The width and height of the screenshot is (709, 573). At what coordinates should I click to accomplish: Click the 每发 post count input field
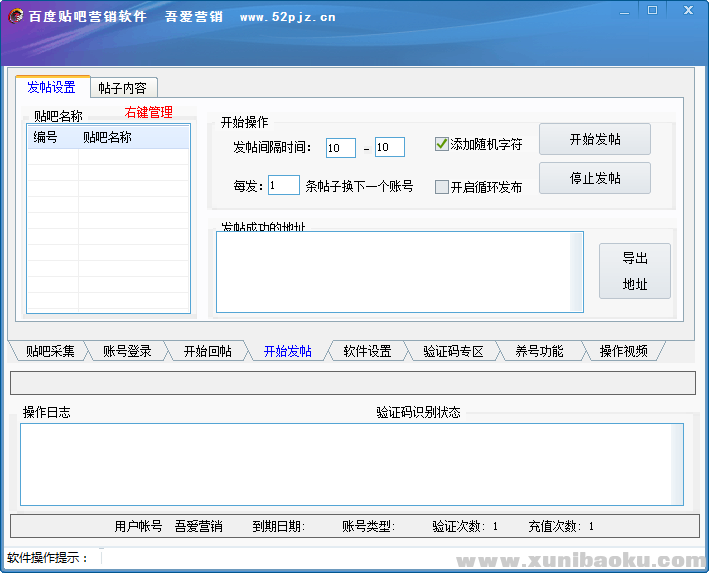tap(284, 185)
